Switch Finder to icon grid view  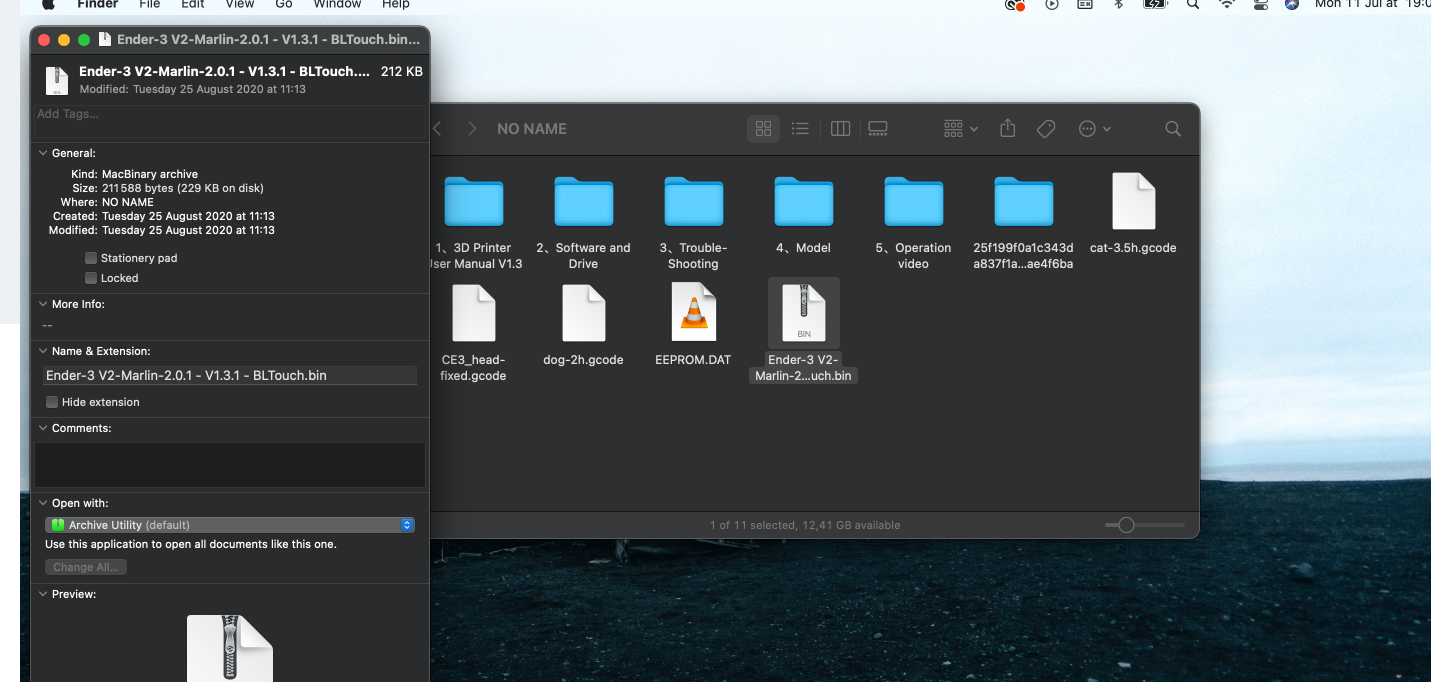[763, 129]
